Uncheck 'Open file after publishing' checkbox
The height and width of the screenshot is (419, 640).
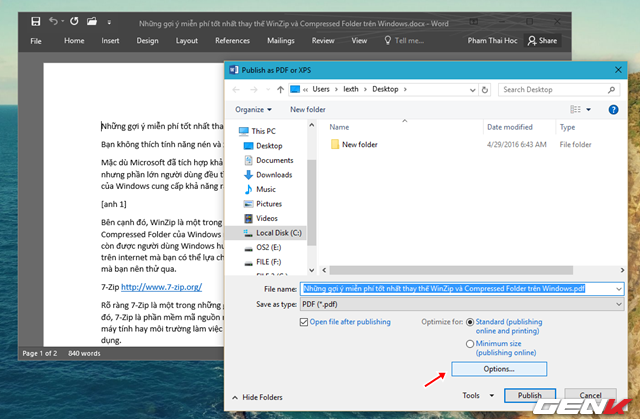[x=304, y=322]
